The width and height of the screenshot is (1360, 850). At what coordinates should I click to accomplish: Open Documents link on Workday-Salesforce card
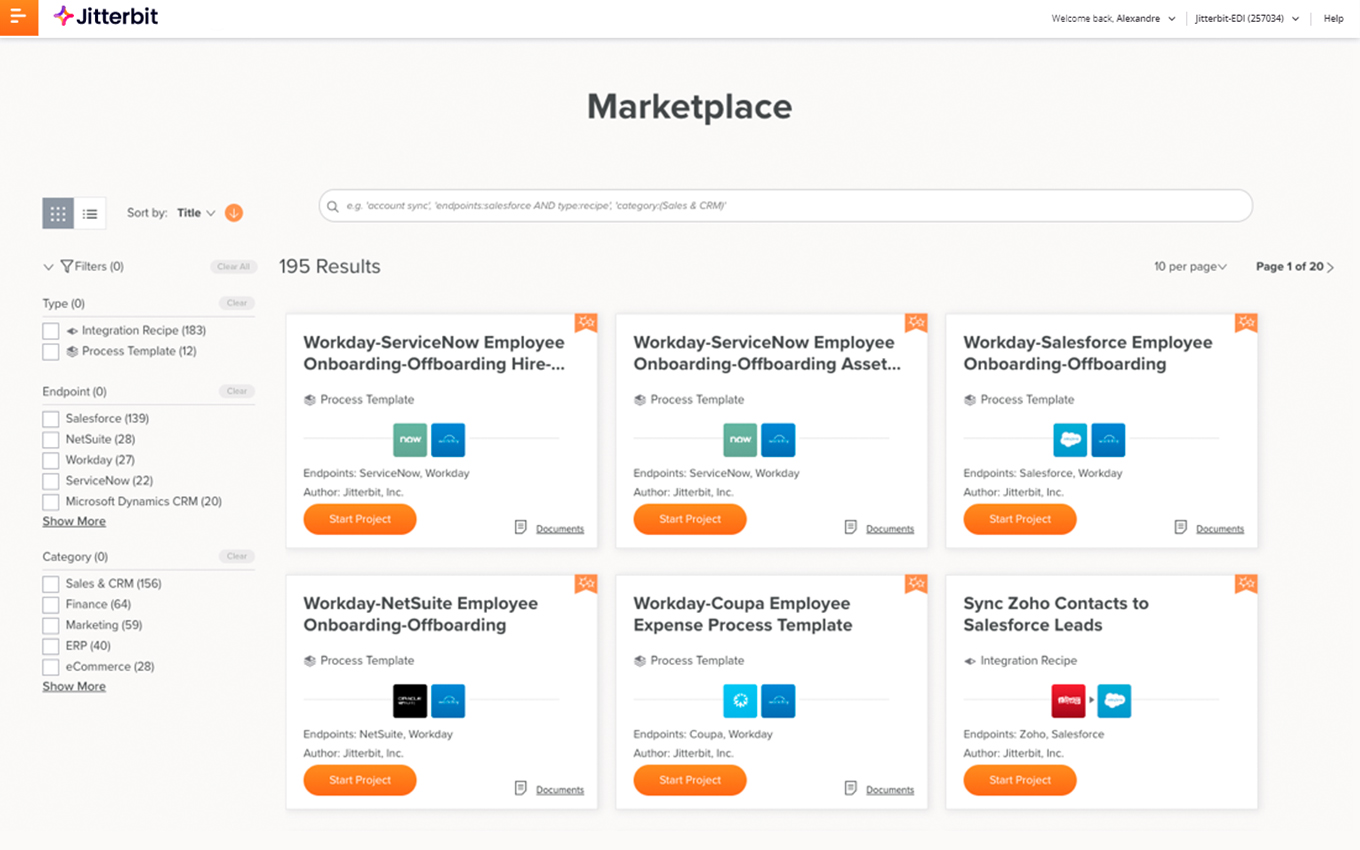click(1220, 529)
